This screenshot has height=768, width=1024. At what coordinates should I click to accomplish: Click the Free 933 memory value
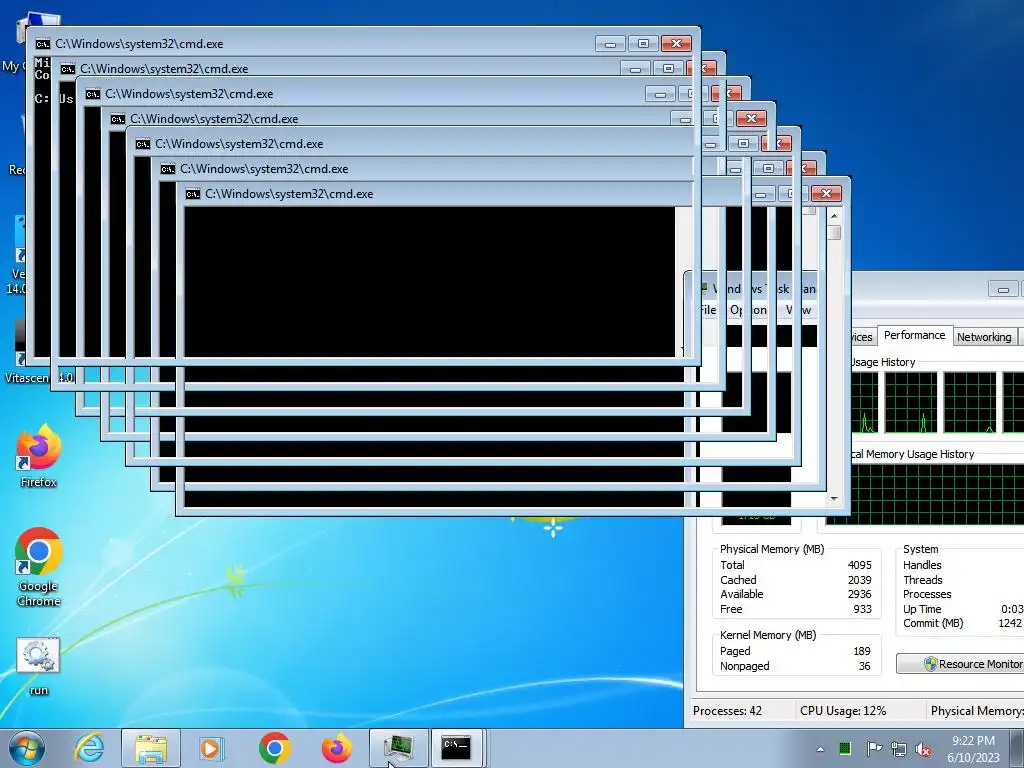pyautogui.click(x=862, y=609)
